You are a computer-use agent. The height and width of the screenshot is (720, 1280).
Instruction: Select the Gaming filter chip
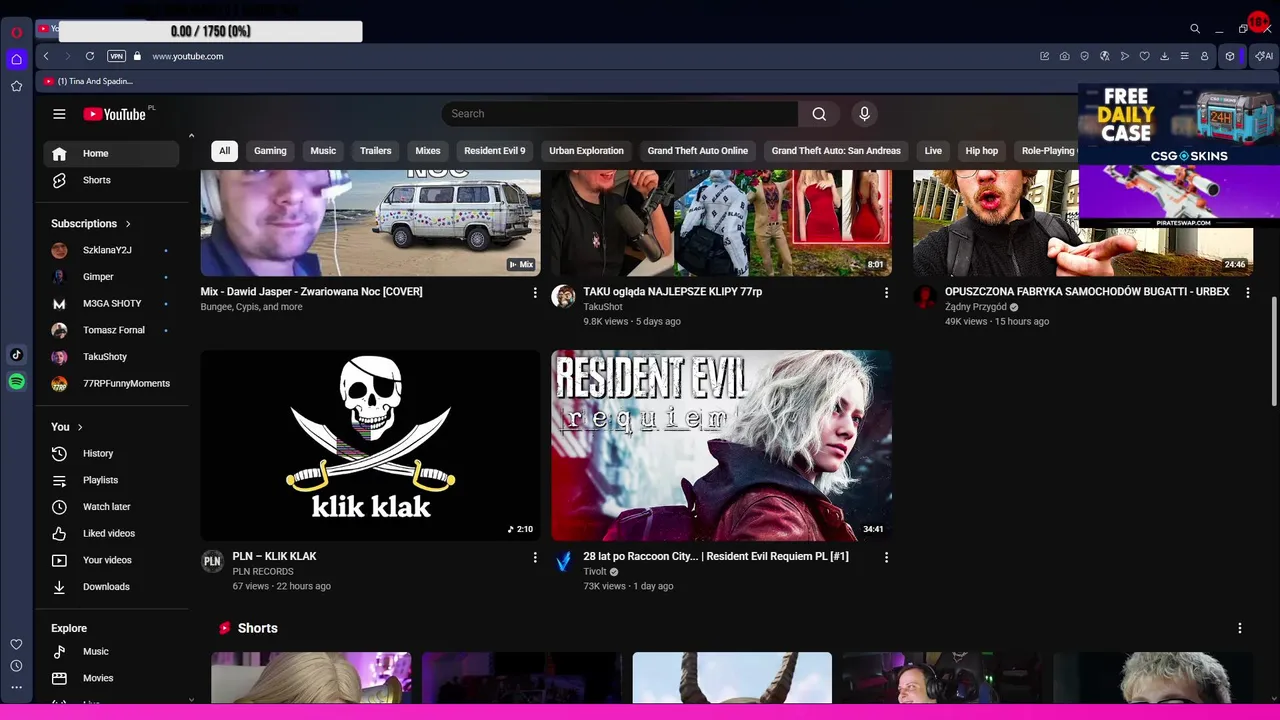click(x=270, y=151)
